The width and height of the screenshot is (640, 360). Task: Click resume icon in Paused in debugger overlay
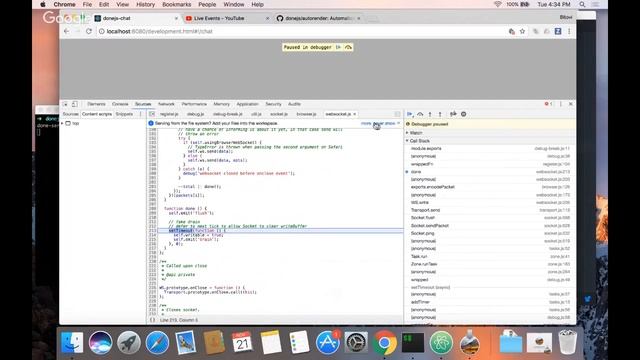point(338,47)
